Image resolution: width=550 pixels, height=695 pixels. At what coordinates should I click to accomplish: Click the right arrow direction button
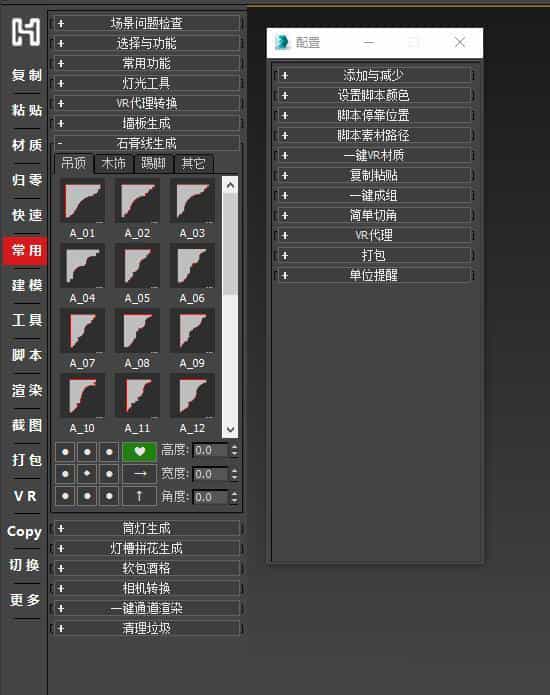(x=139, y=474)
